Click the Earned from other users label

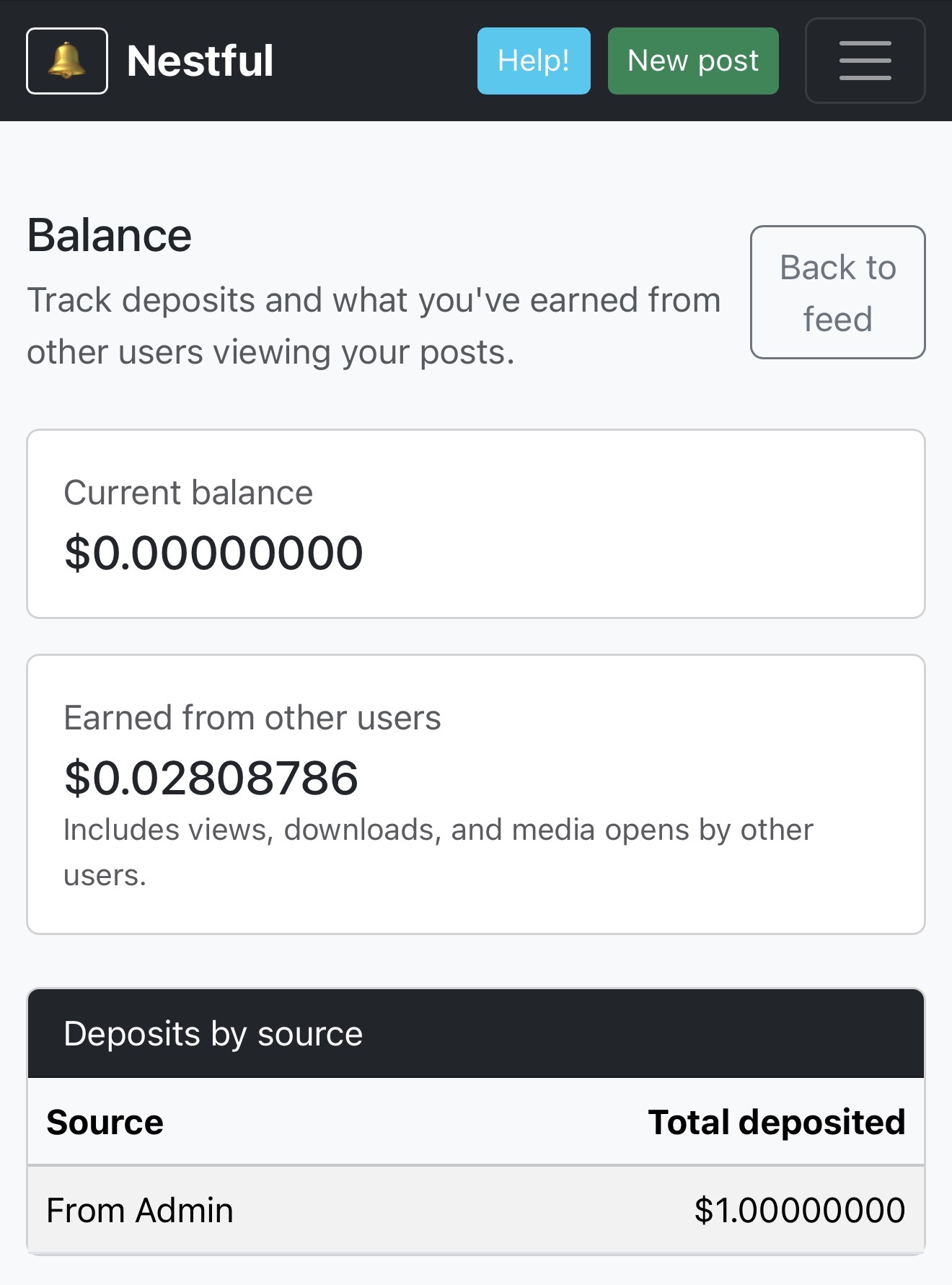(252, 718)
